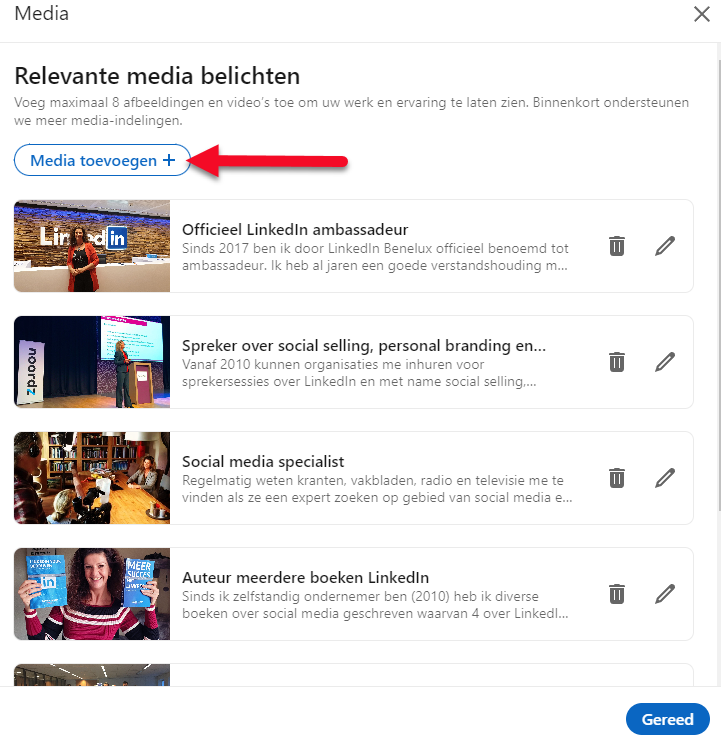Select the title Officieel LinkedIn ambassadeur
The width and height of the screenshot is (721, 742).
[x=295, y=230]
